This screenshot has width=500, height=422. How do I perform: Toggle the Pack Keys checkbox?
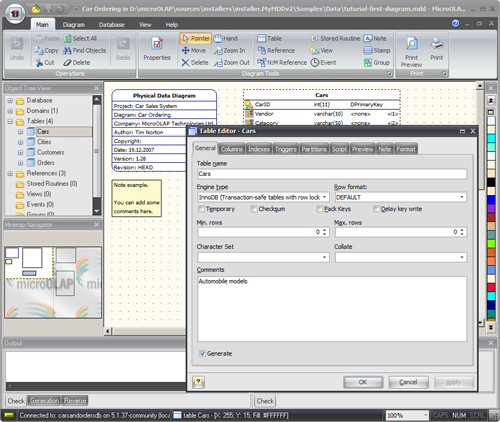click(x=319, y=209)
